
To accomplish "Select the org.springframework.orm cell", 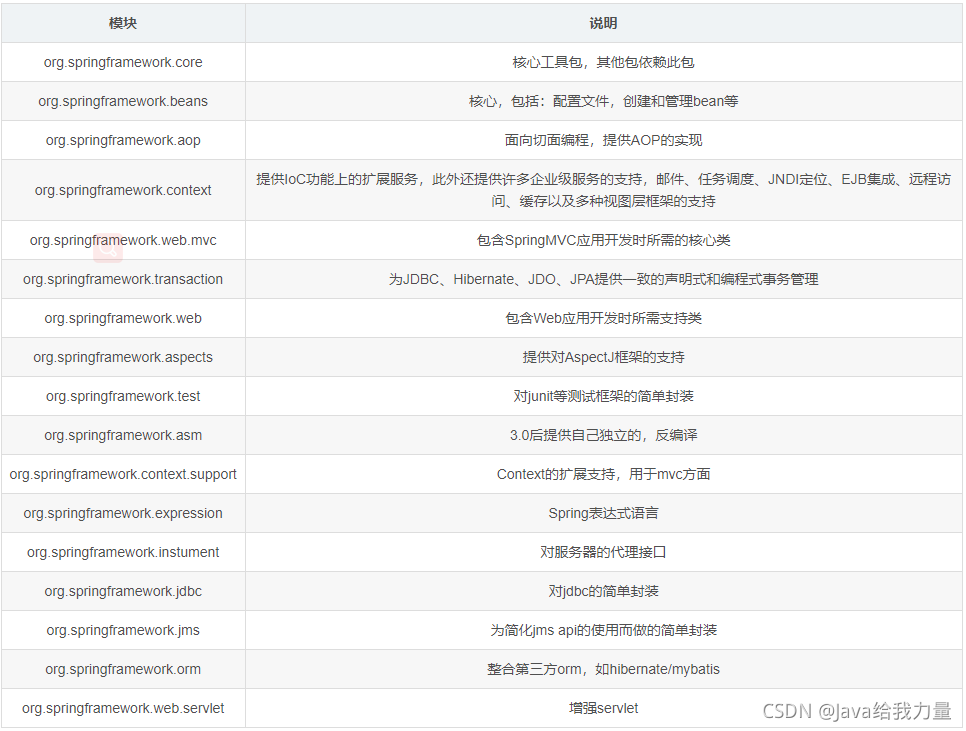I will [x=123, y=669].
